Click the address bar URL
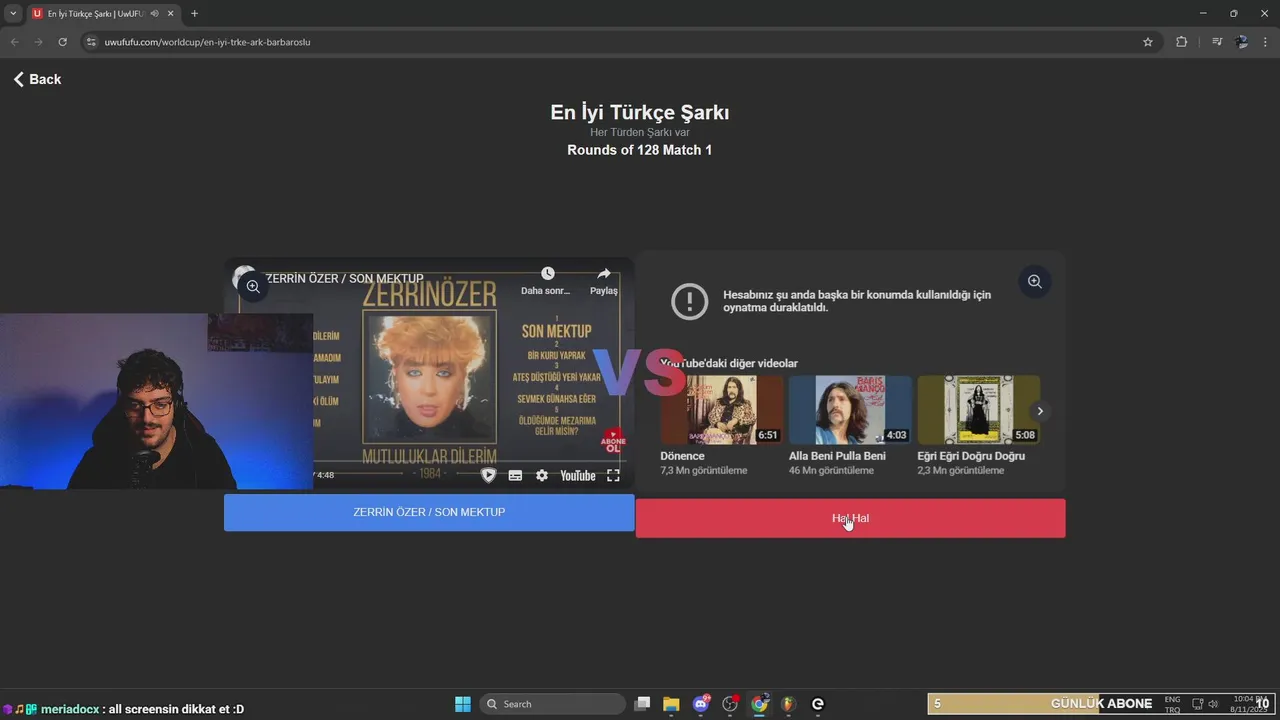The image size is (1280, 720). click(x=208, y=42)
